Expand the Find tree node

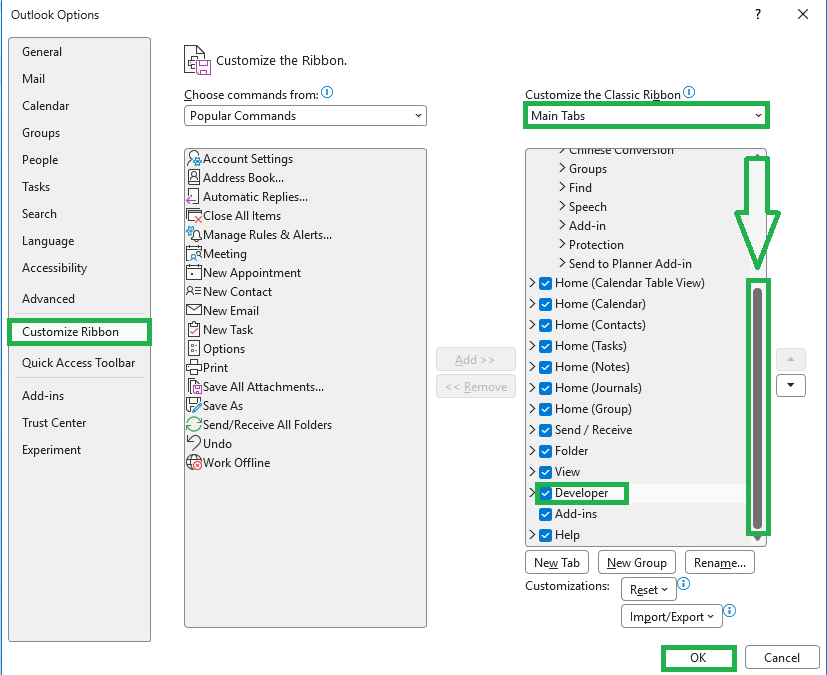[562, 187]
